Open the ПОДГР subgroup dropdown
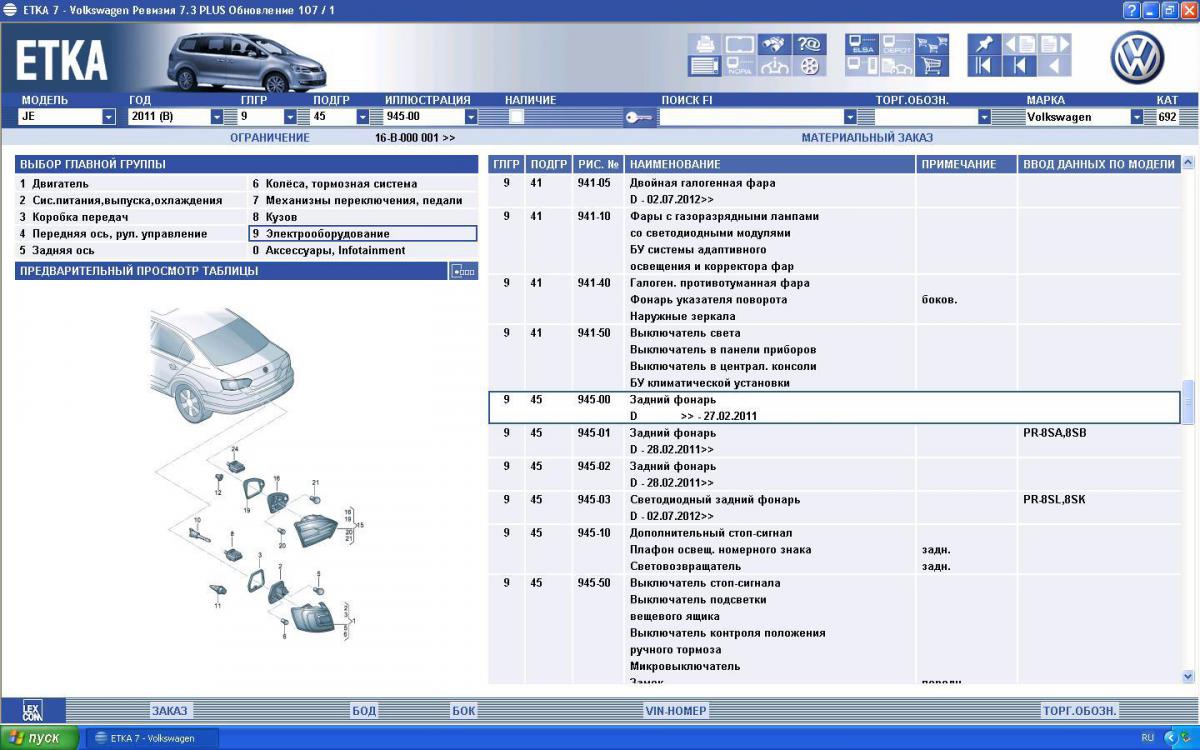 pos(363,117)
